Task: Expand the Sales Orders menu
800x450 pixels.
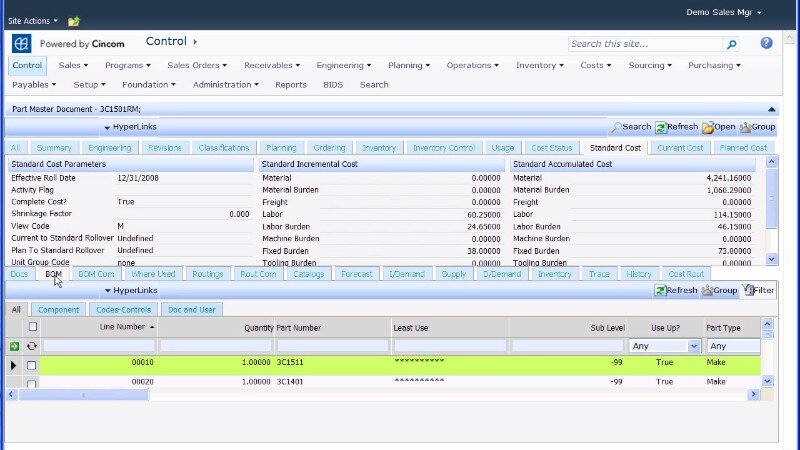Action: [197, 65]
